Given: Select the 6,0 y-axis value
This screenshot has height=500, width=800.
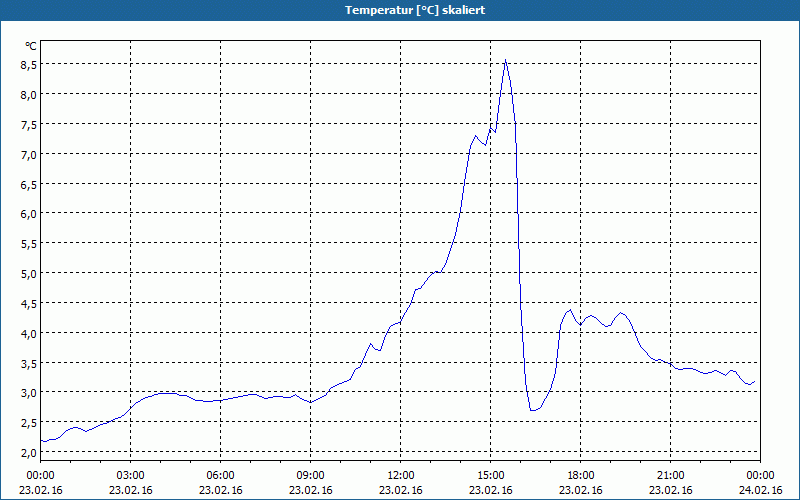Looking at the screenshot, I should [28, 214].
